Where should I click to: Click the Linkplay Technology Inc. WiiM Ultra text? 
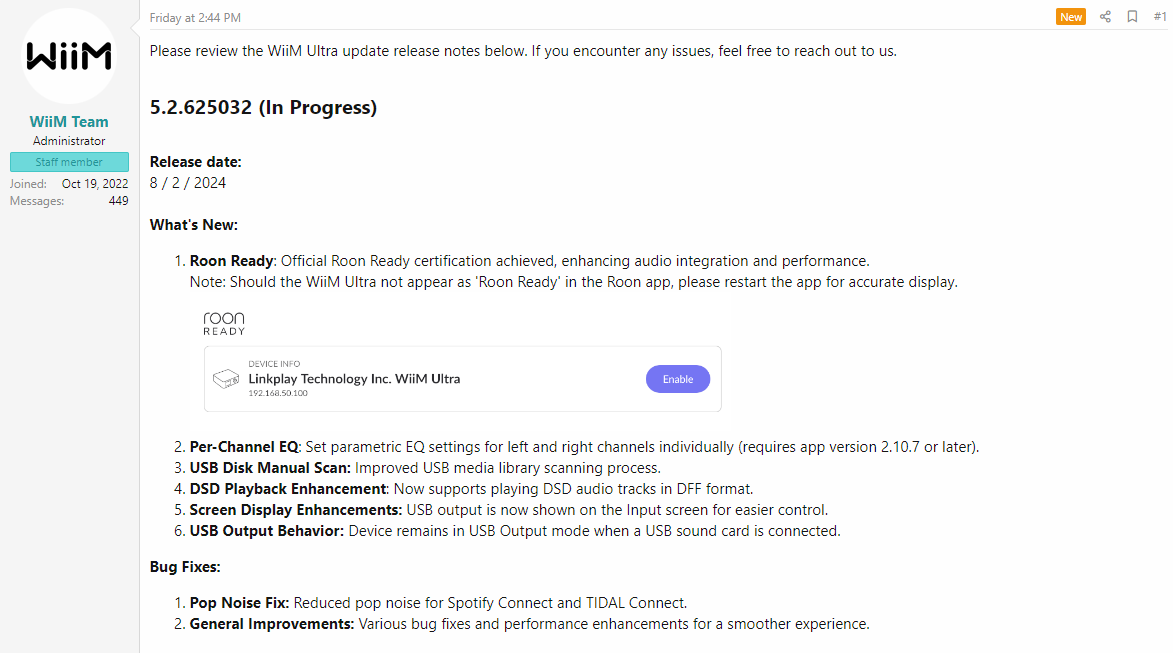coord(354,378)
